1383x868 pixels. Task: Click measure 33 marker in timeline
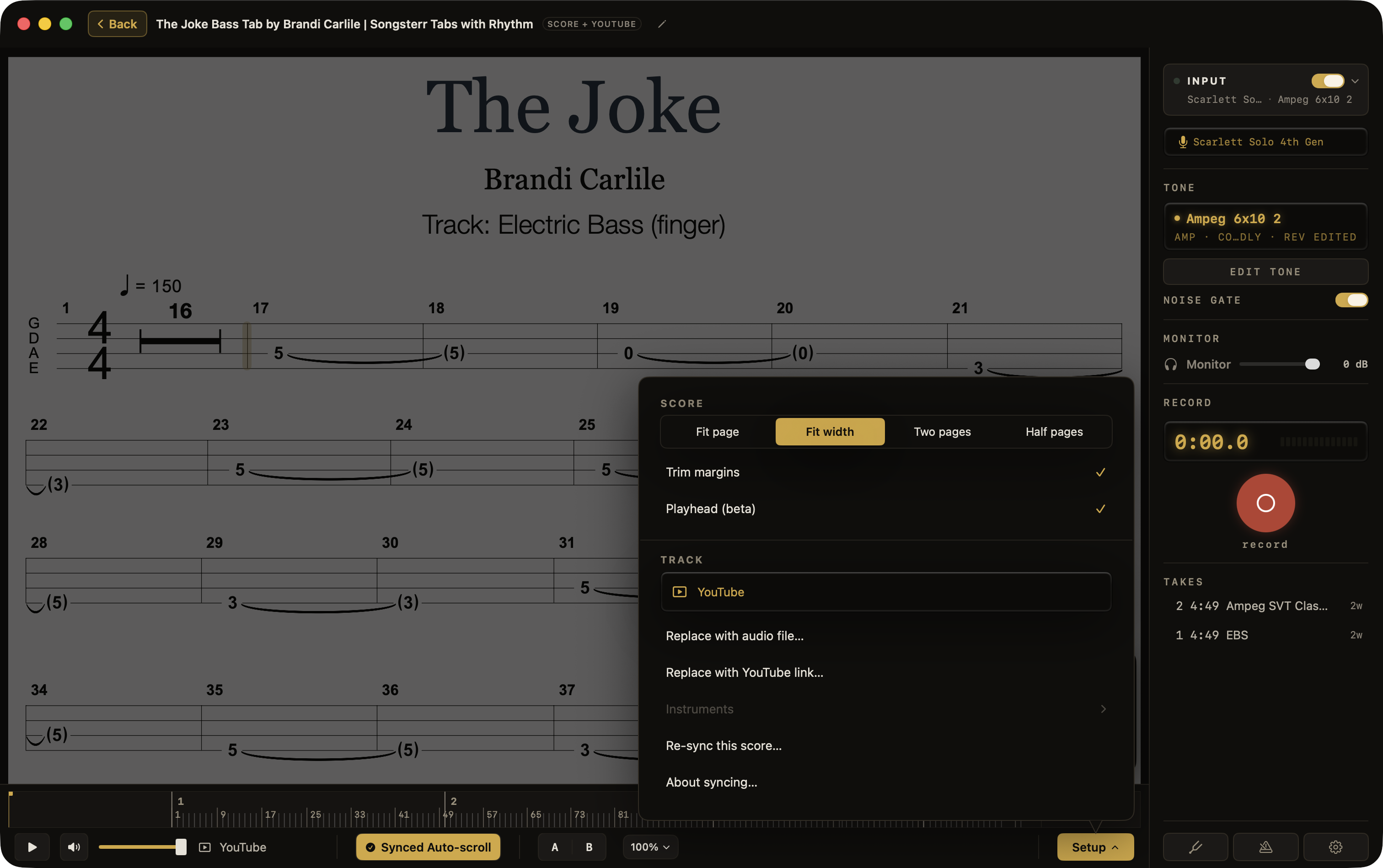pos(359,814)
